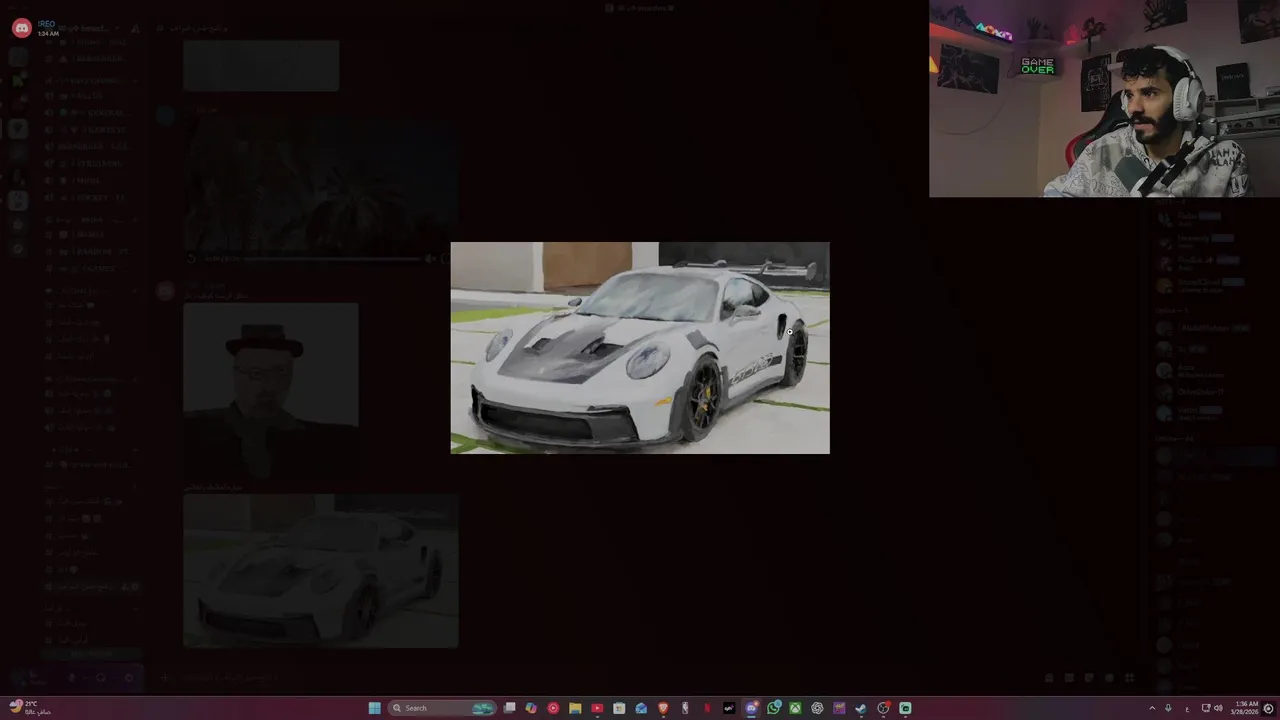Open Netflix from the taskbar

point(707,708)
